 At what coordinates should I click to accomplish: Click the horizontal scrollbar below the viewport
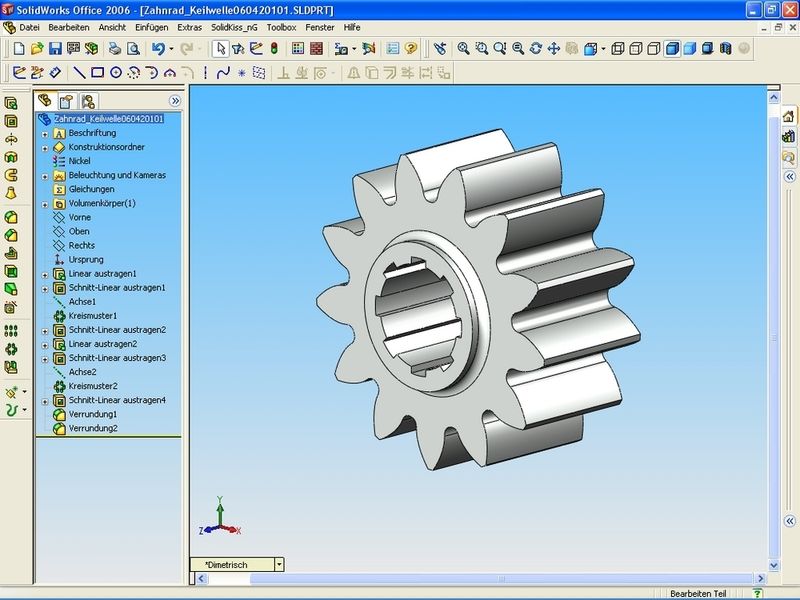click(x=500, y=579)
